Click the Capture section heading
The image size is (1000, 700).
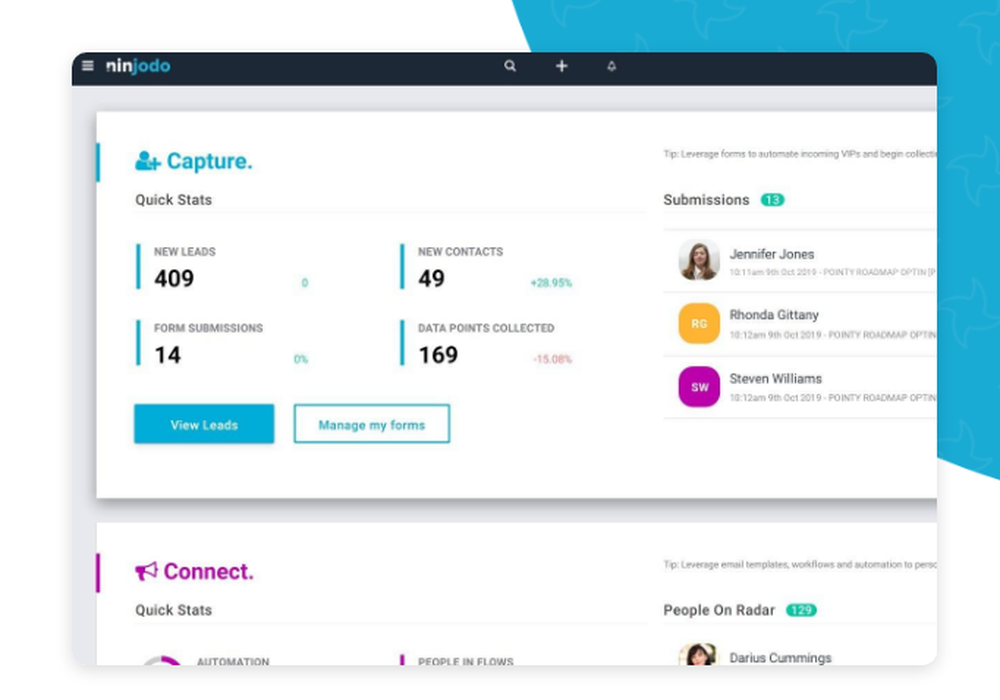tap(210, 161)
